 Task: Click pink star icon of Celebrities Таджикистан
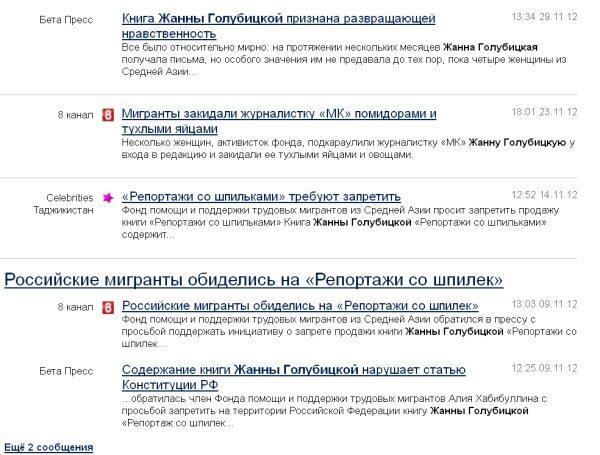pyautogui.click(x=108, y=198)
